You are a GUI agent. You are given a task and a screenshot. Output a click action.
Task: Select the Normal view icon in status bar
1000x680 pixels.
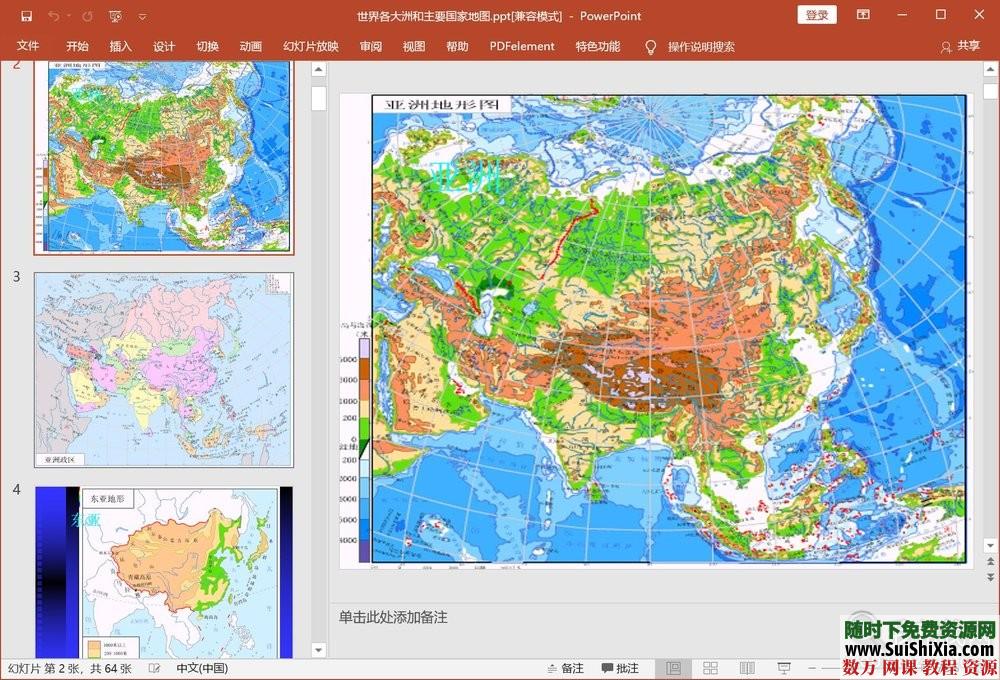[675, 667]
